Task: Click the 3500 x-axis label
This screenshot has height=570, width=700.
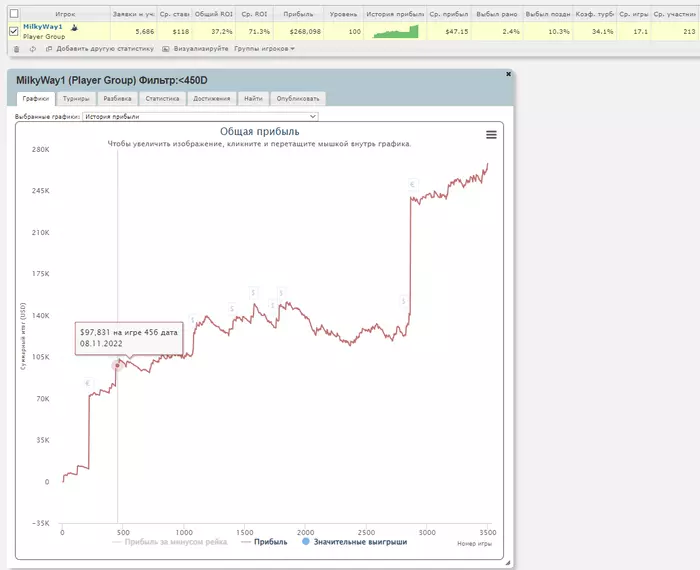Action: [x=488, y=533]
